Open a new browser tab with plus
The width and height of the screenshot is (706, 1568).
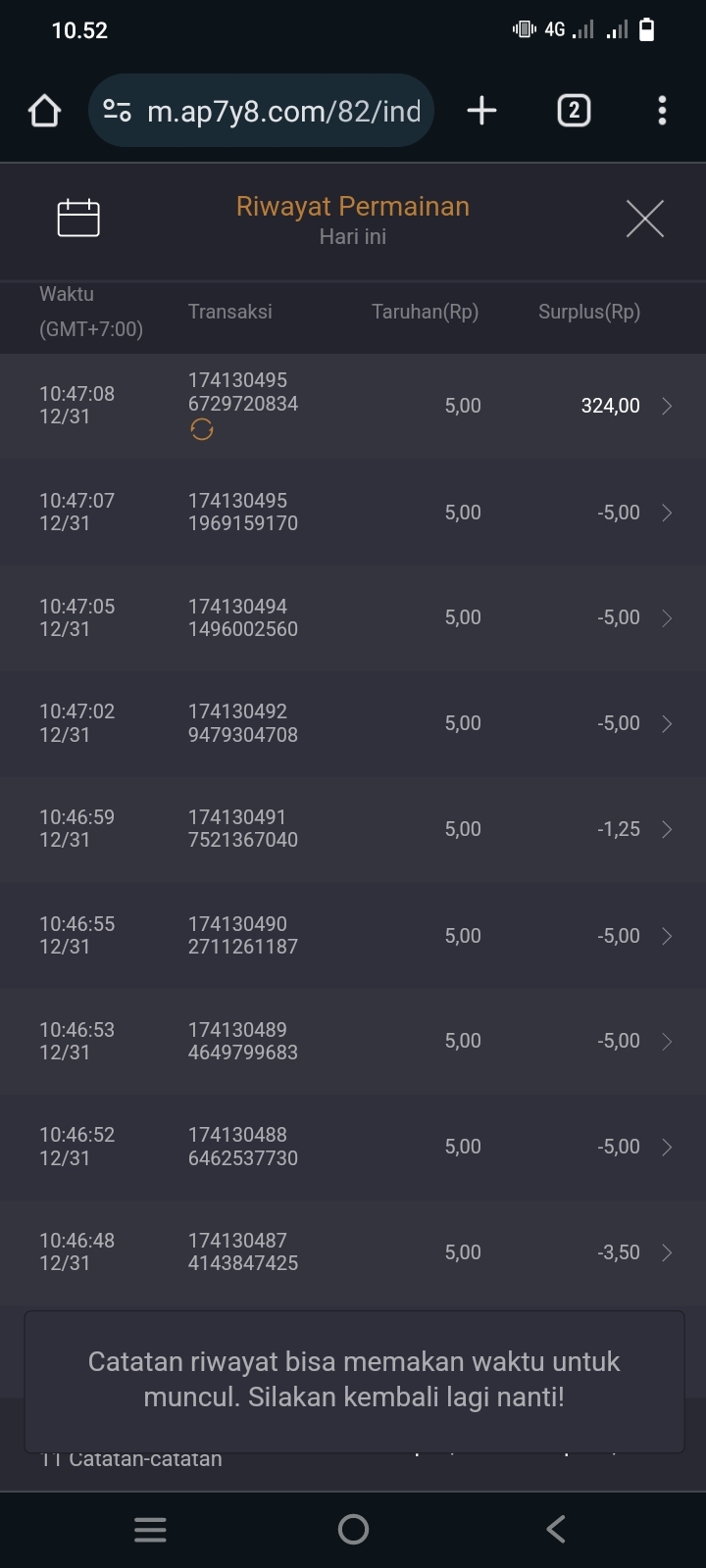click(481, 111)
